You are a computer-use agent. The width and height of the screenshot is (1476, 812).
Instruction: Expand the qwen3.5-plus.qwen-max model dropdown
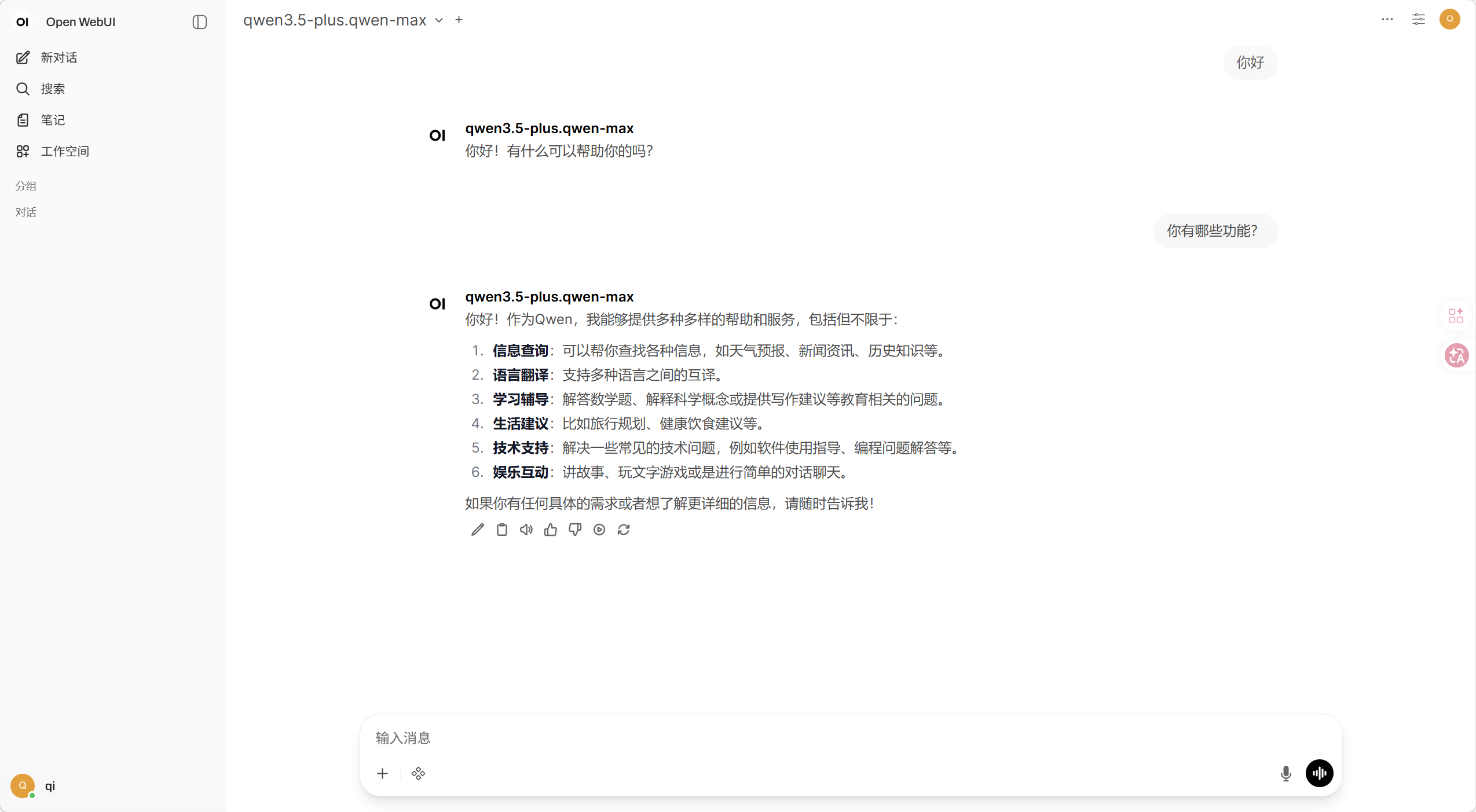click(x=439, y=20)
